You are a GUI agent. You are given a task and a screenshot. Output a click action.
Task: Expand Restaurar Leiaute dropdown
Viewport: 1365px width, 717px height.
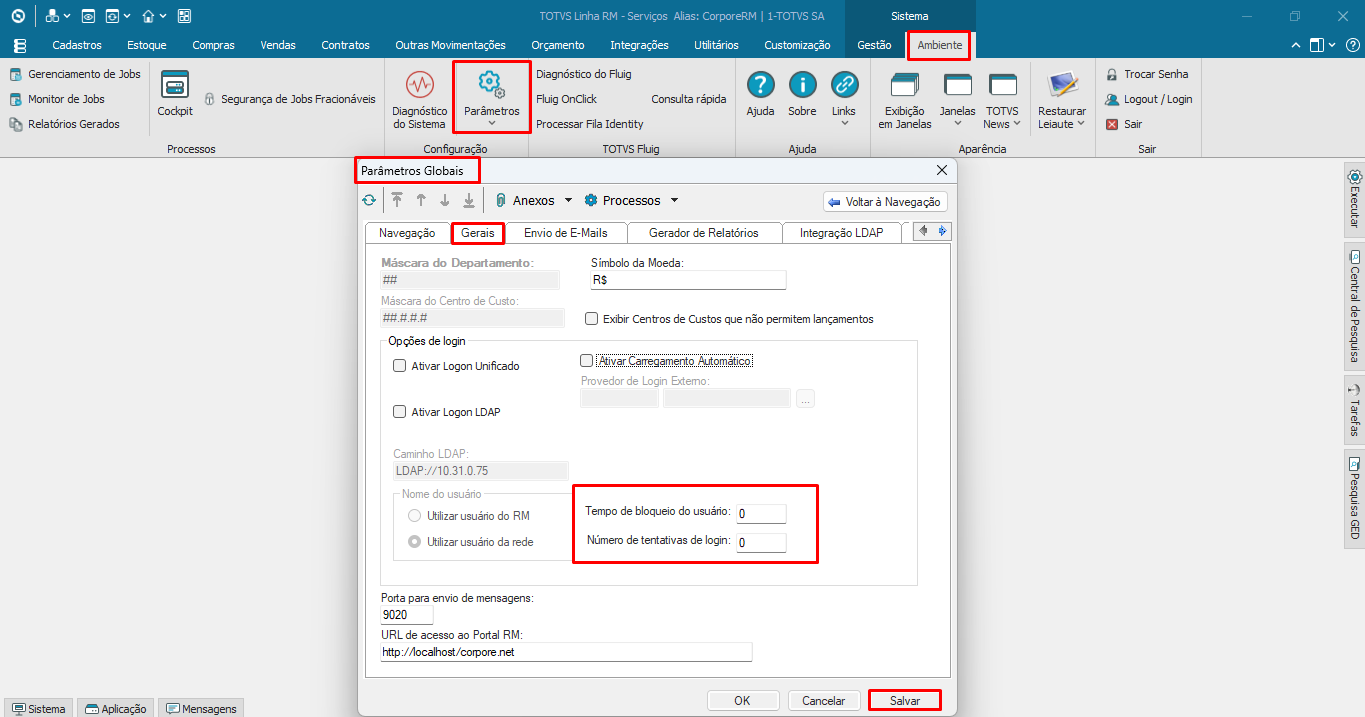[x=1081, y=124]
